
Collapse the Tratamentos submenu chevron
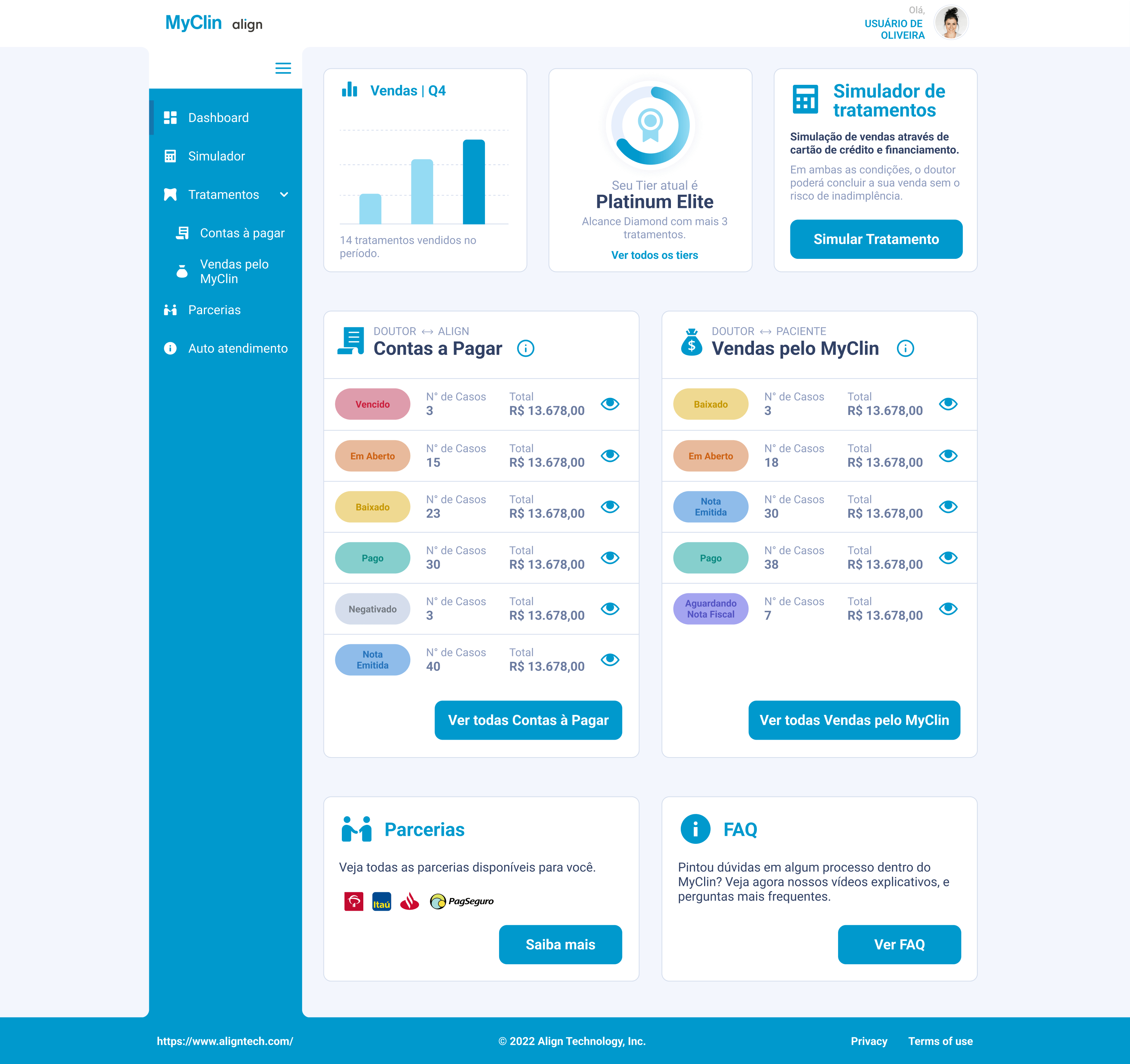point(284,194)
